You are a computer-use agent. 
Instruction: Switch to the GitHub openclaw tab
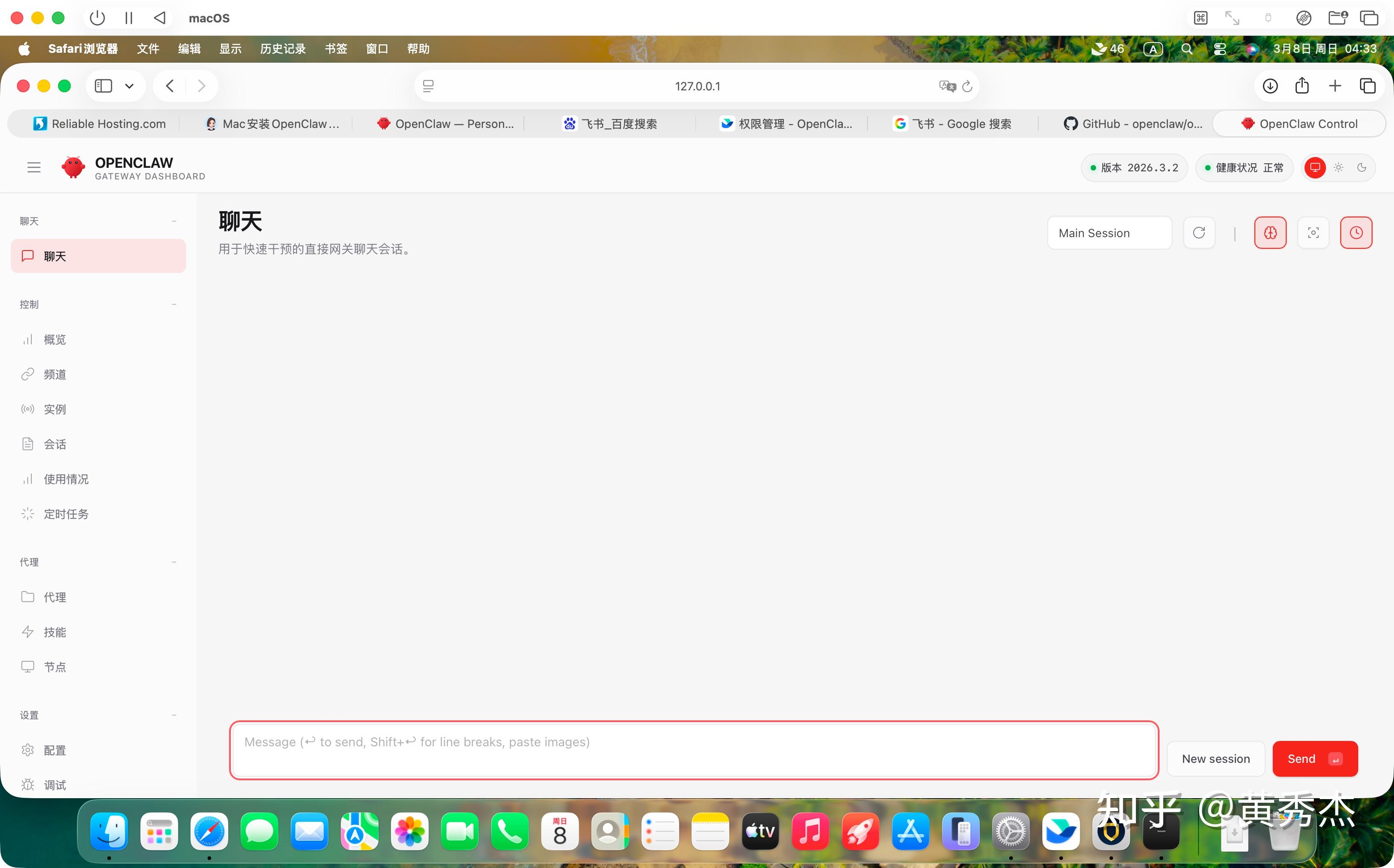point(1134,124)
